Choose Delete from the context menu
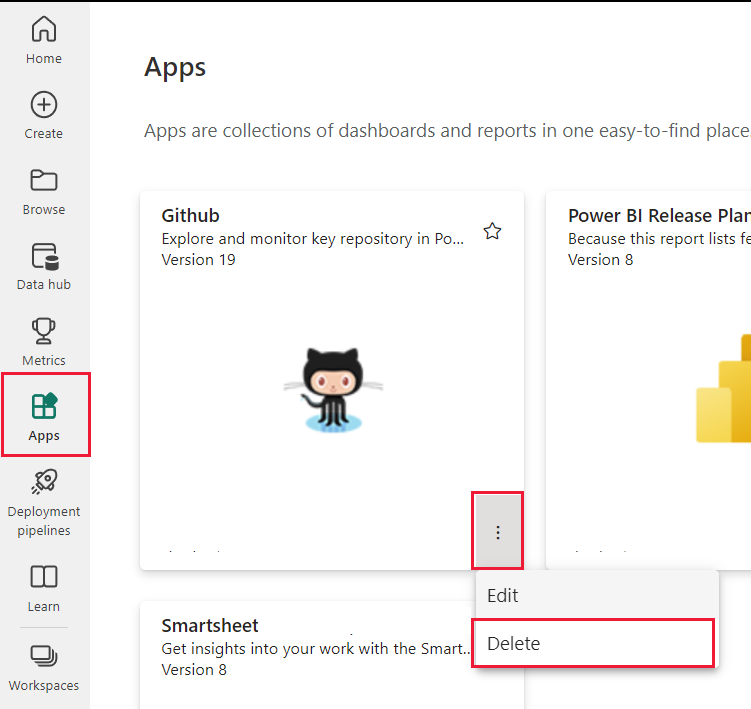The image size is (751, 709). point(593,643)
